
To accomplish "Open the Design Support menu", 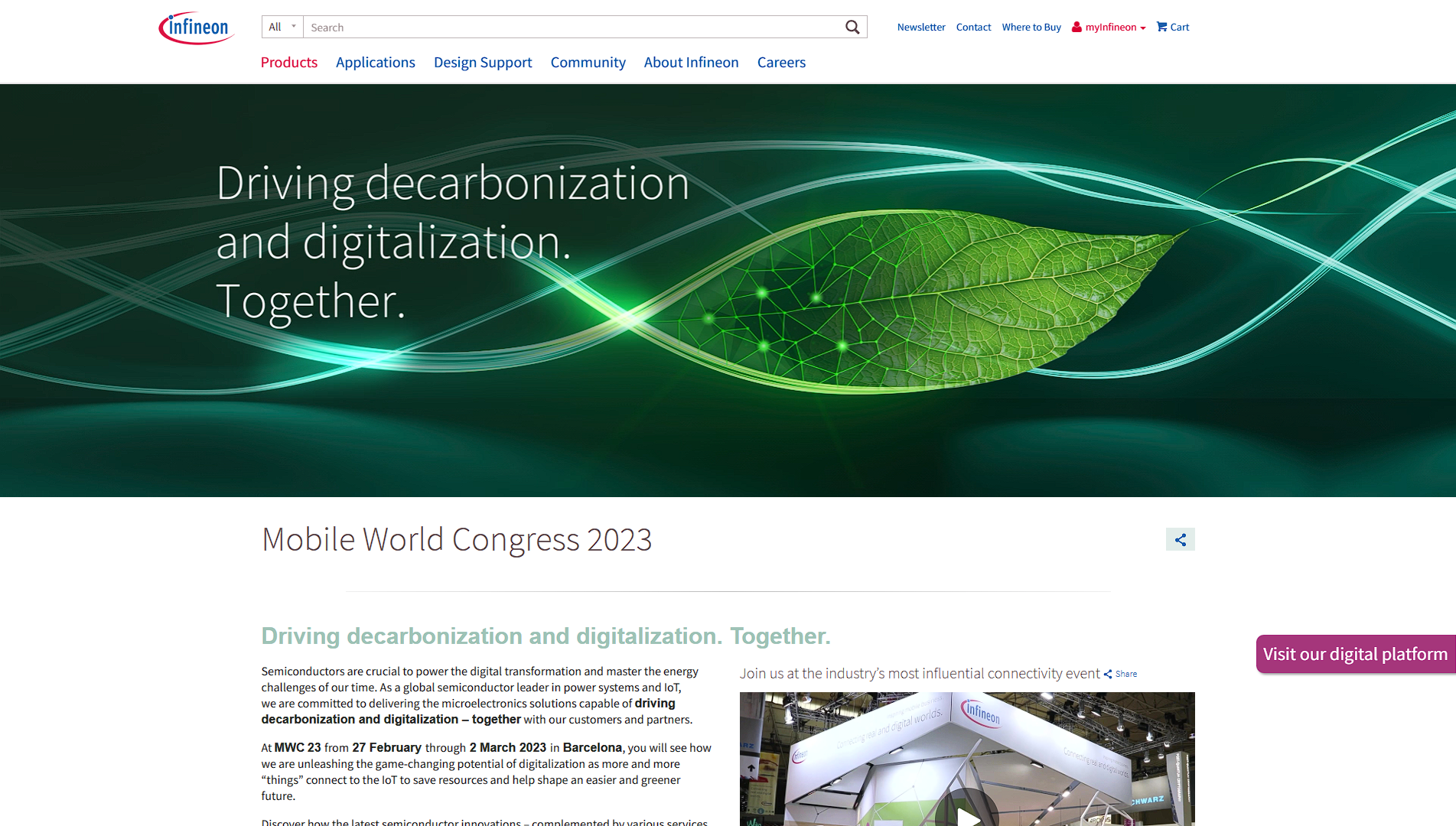I will pos(483,62).
